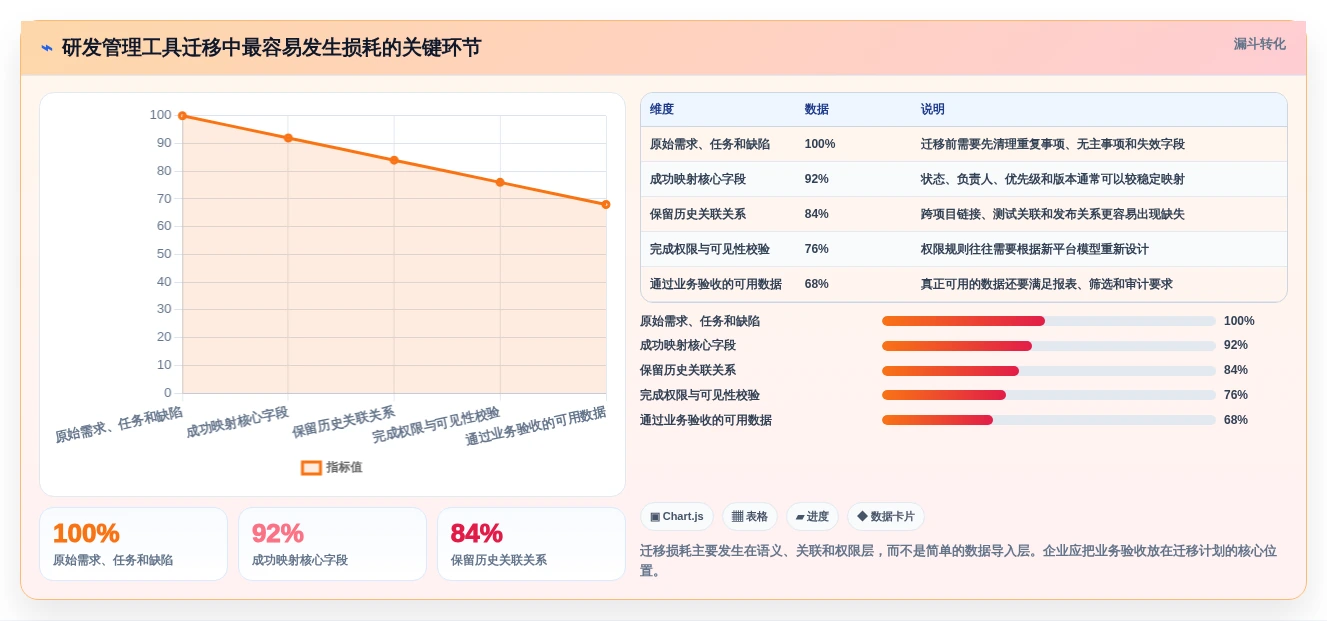Click the 维度 table column header
This screenshot has width=1327, height=621.
[x=662, y=109]
